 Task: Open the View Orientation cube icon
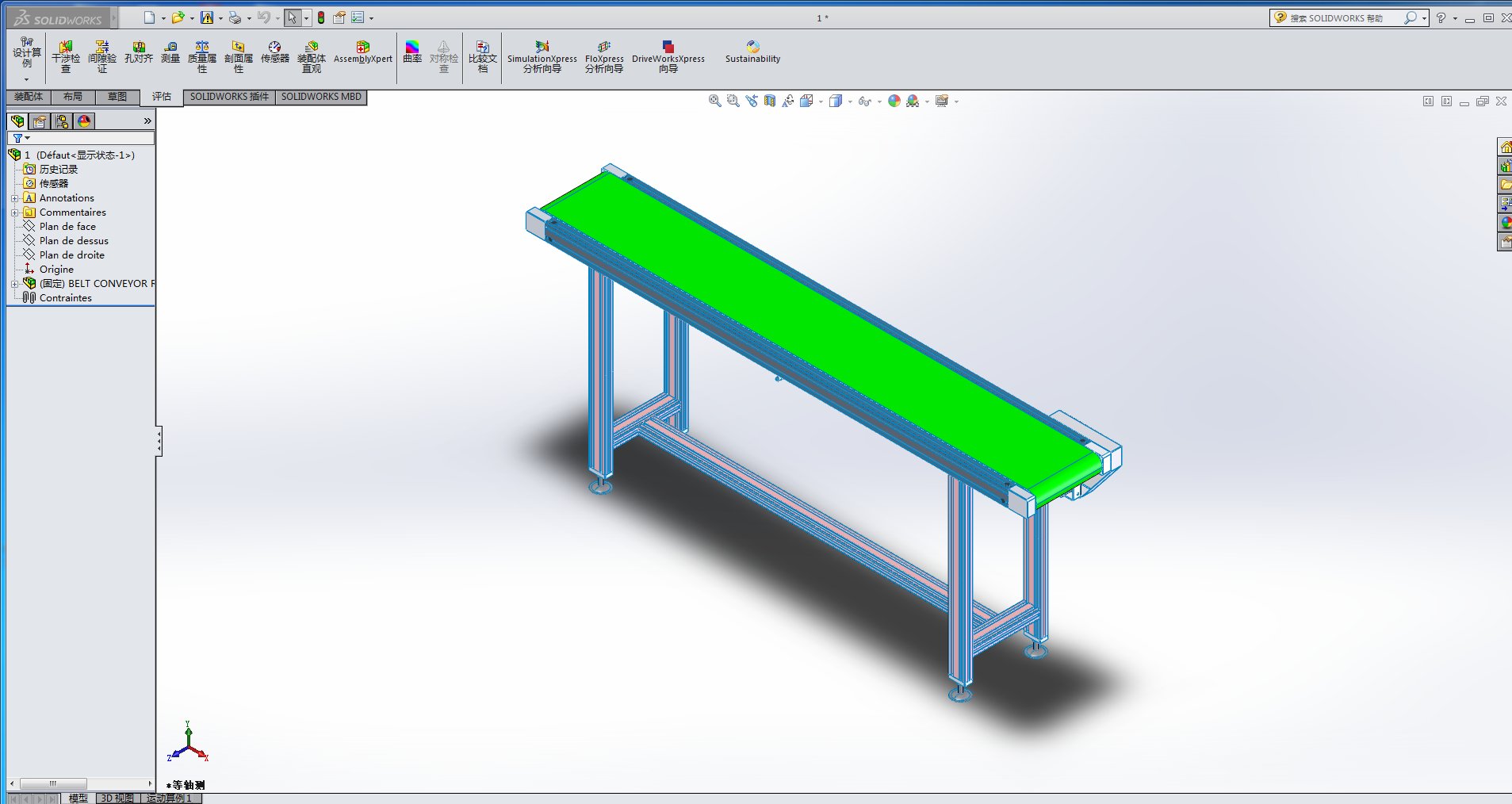[806, 101]
